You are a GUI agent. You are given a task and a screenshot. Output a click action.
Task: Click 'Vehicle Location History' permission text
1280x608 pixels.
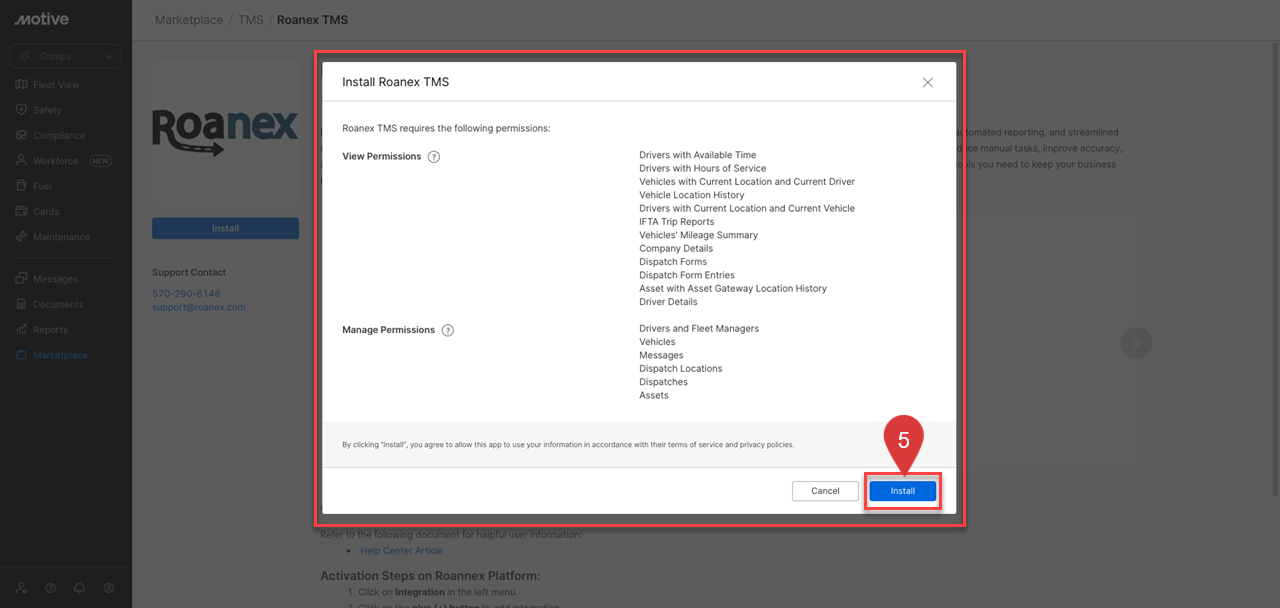[692, 196]
